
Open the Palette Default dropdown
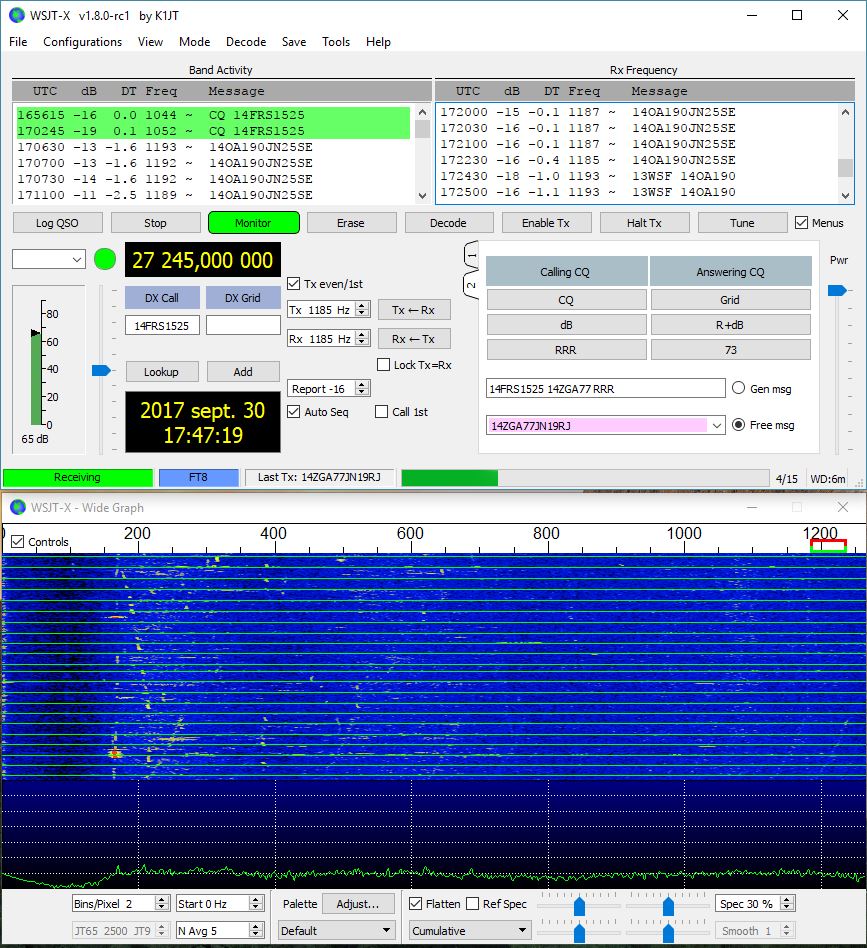tap(336, 930)
